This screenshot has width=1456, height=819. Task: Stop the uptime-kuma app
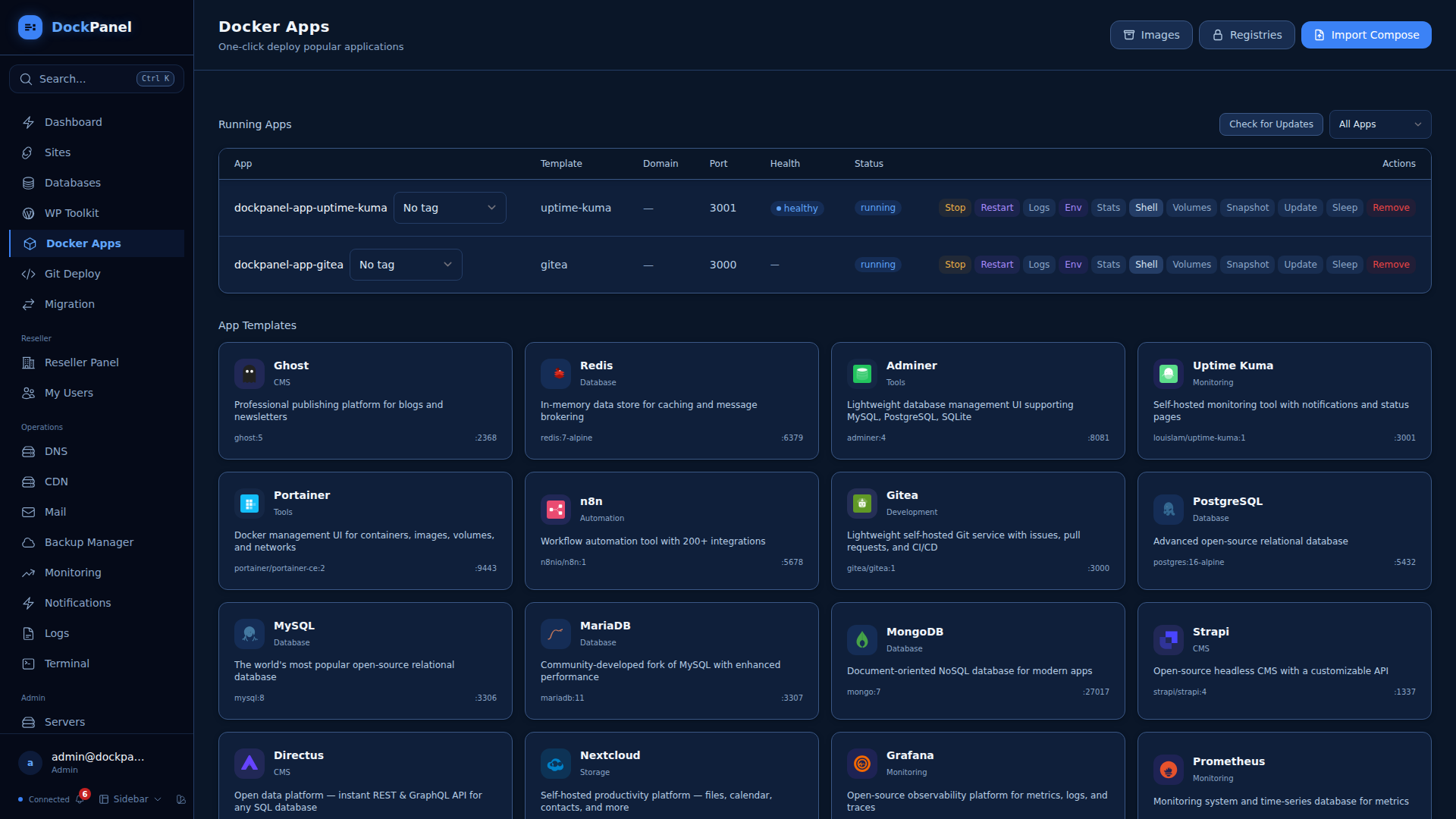click(955, 208)
